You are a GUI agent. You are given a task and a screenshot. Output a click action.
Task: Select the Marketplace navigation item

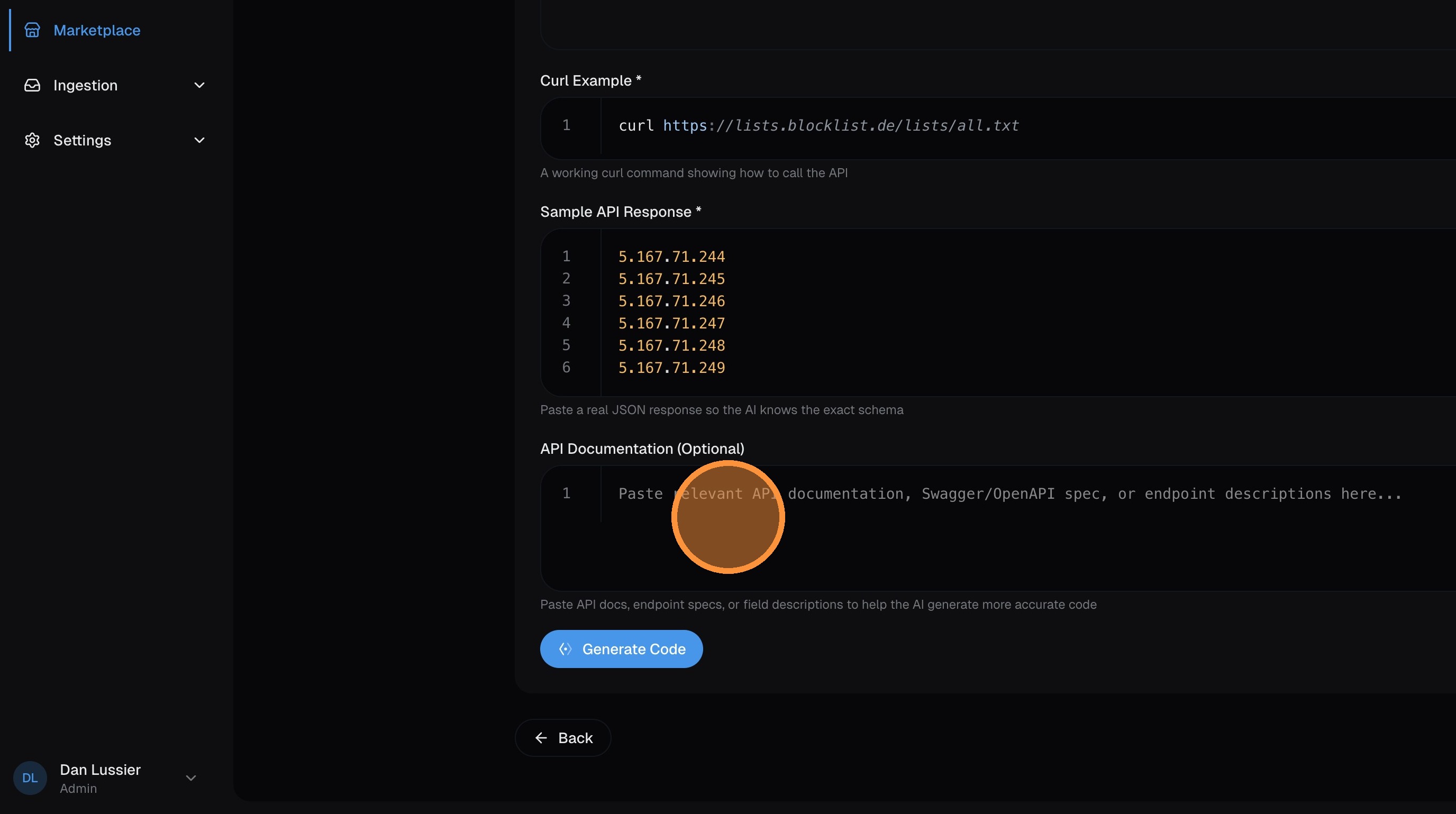(x=97, y=30)
